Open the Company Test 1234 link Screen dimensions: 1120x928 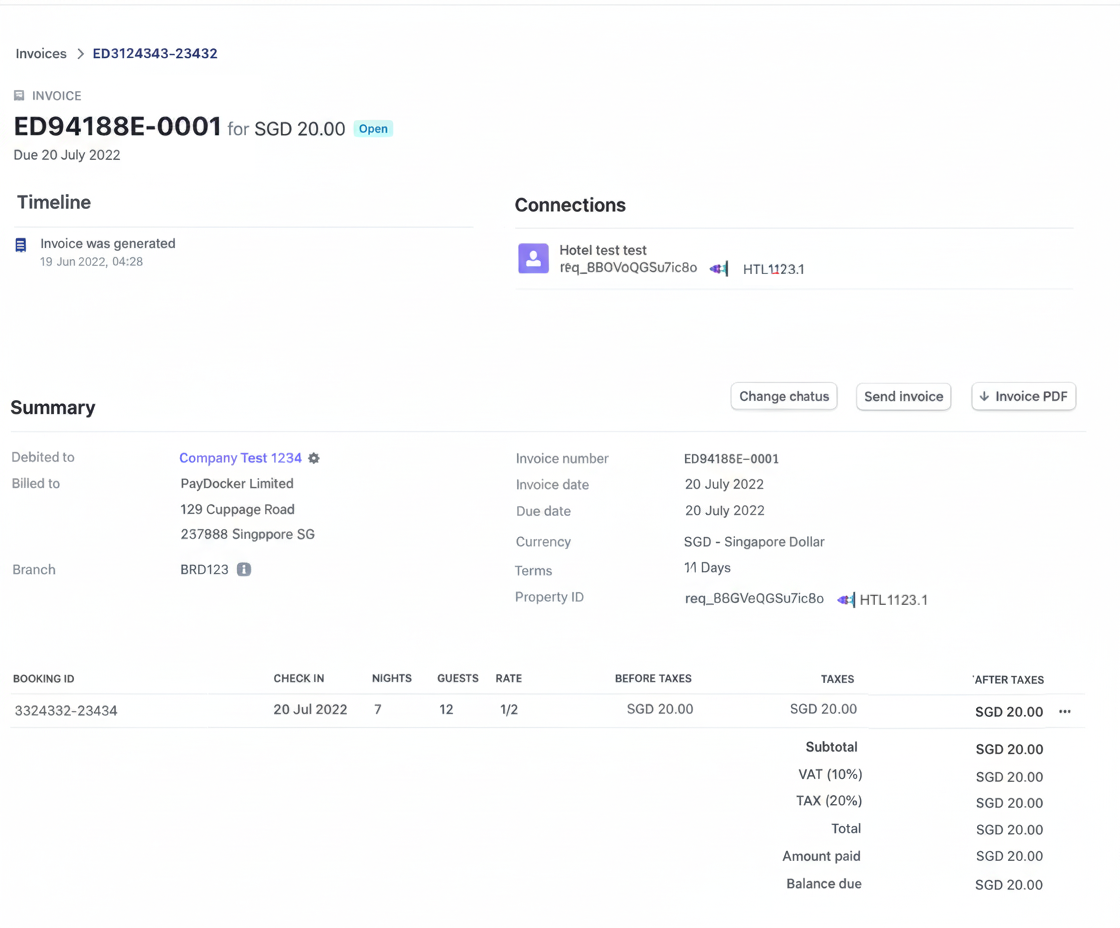(x=240, y=458)
